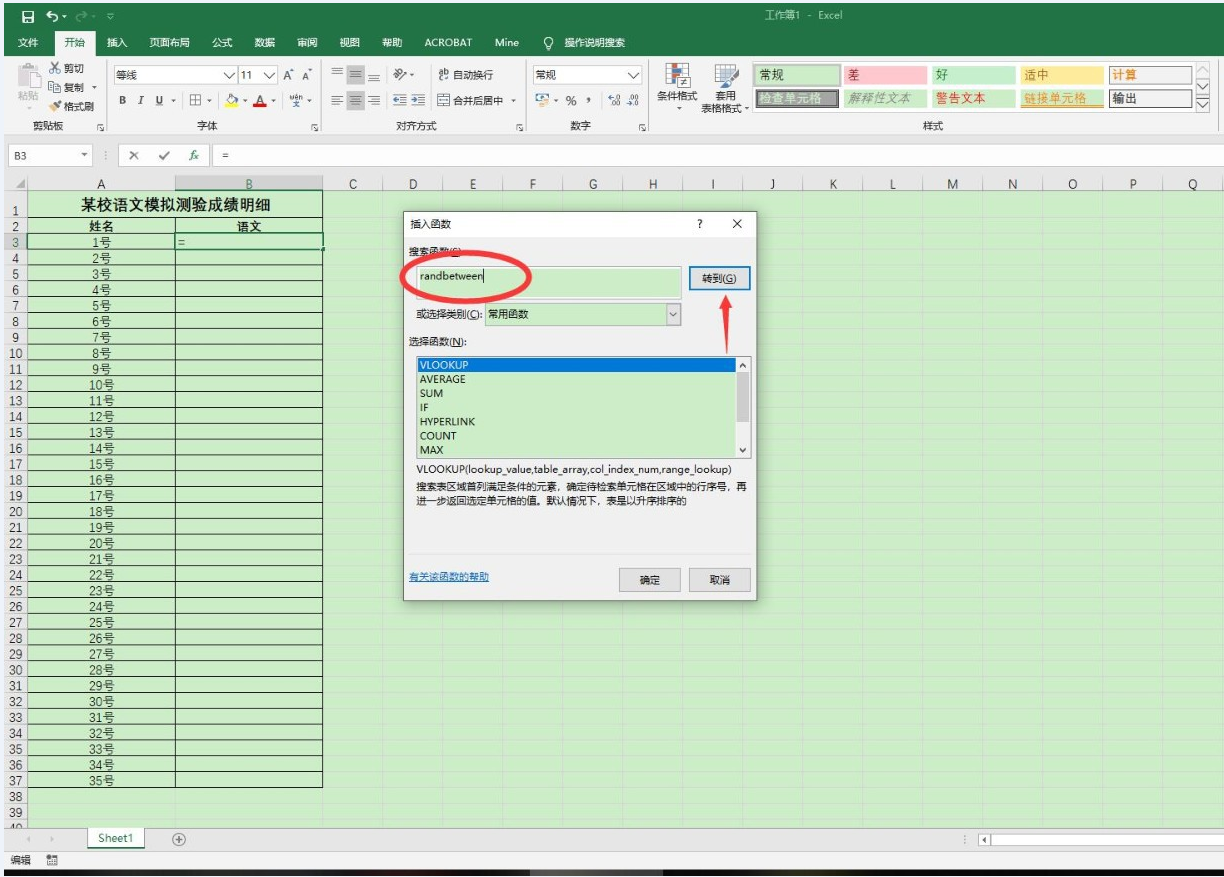Screen dimensions: 1224x877
Task: Click the Percent Style icon
Action: [571, 100]
